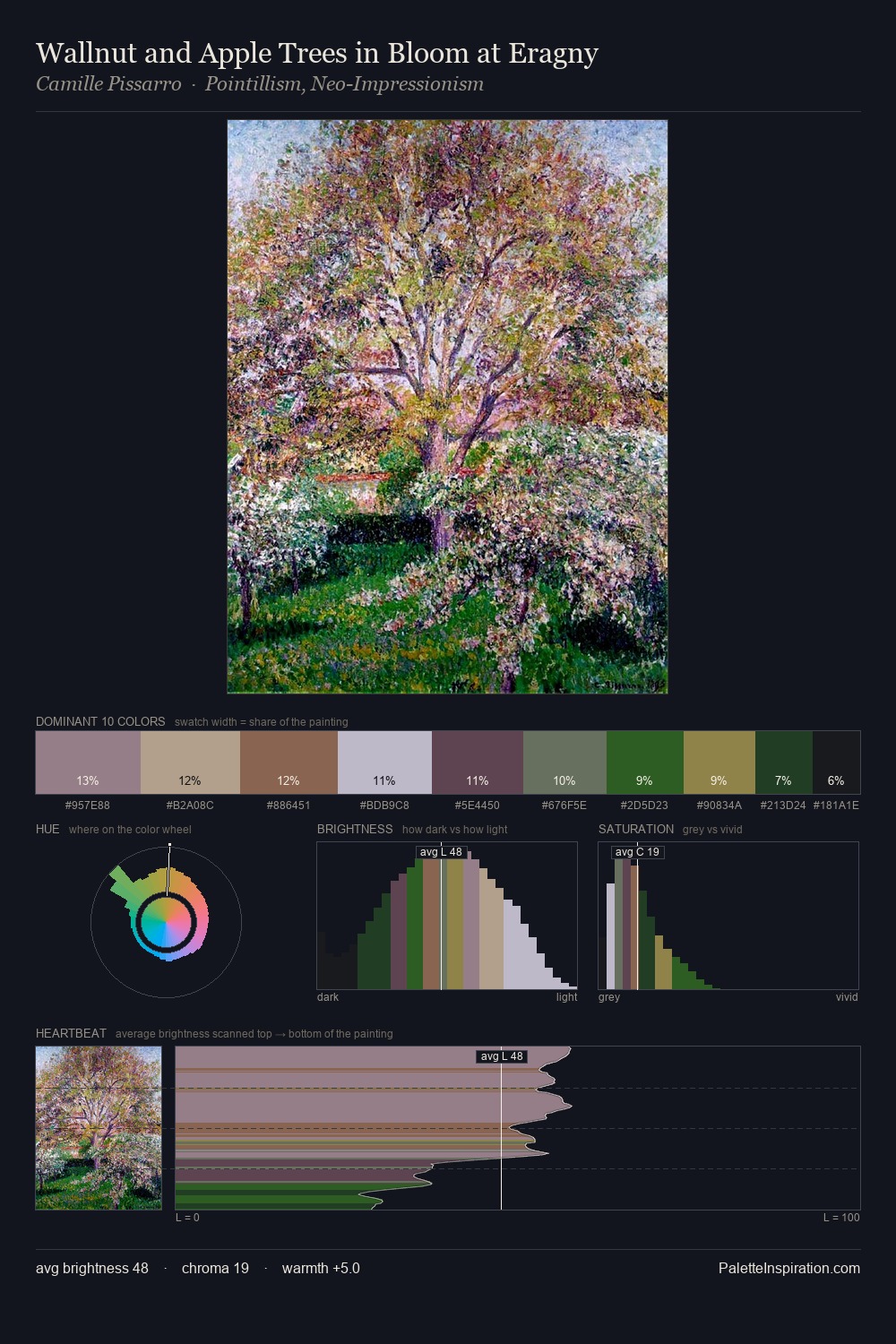Click the painting title text

[x=317, y=53]
